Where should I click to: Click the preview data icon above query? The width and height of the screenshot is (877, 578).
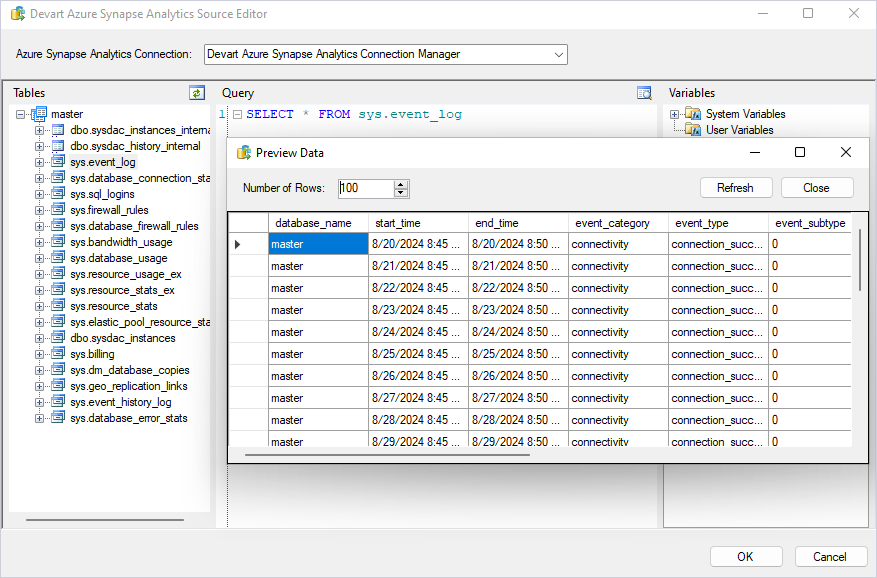(x=645, y=93)
